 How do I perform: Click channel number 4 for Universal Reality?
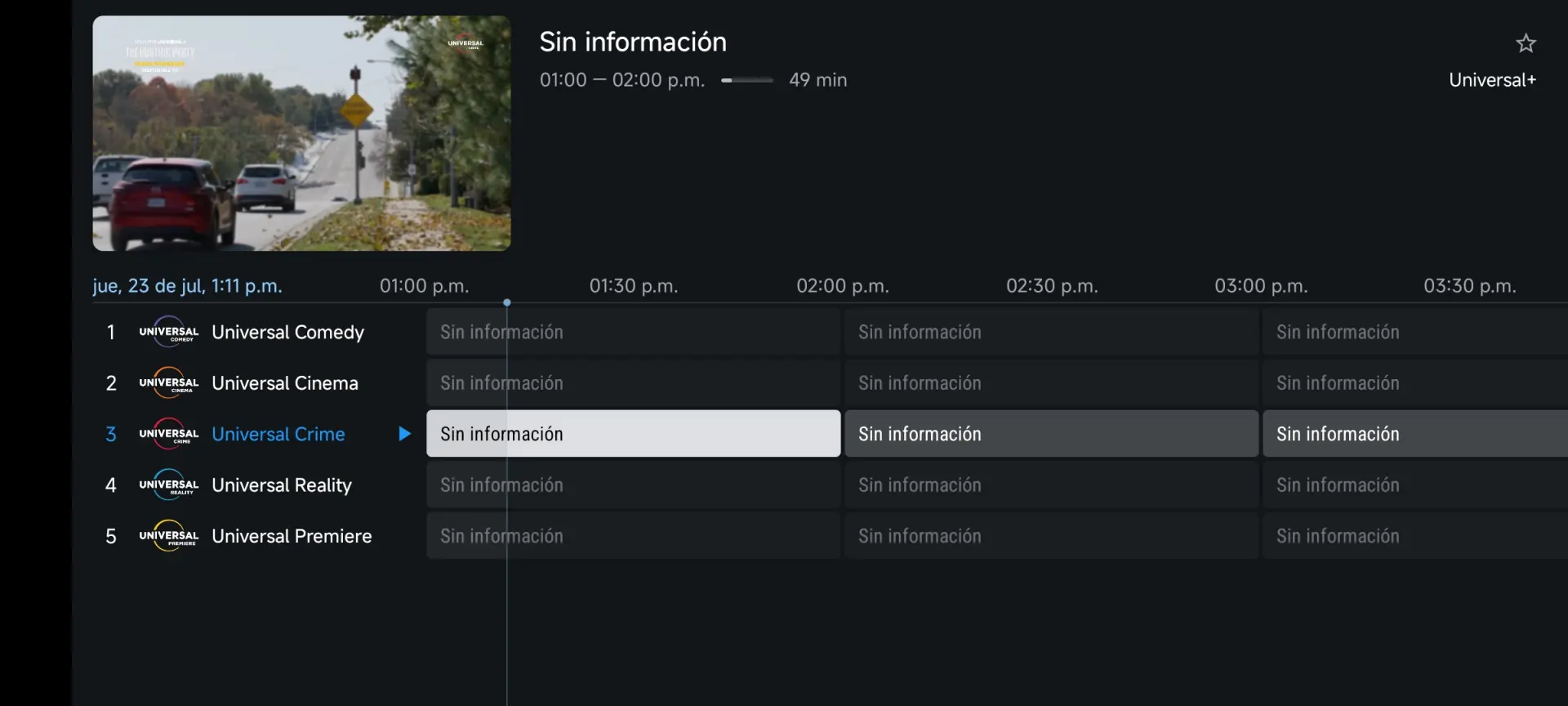click(111, 485)
